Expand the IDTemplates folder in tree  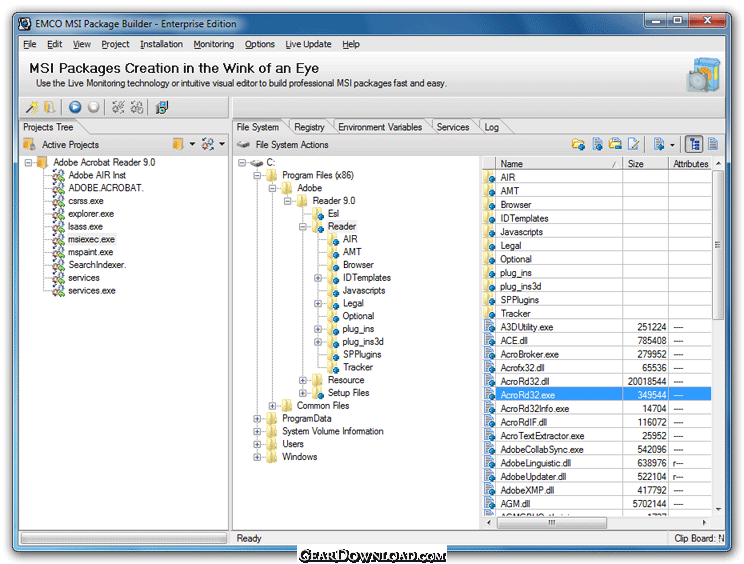pos(318,278)
